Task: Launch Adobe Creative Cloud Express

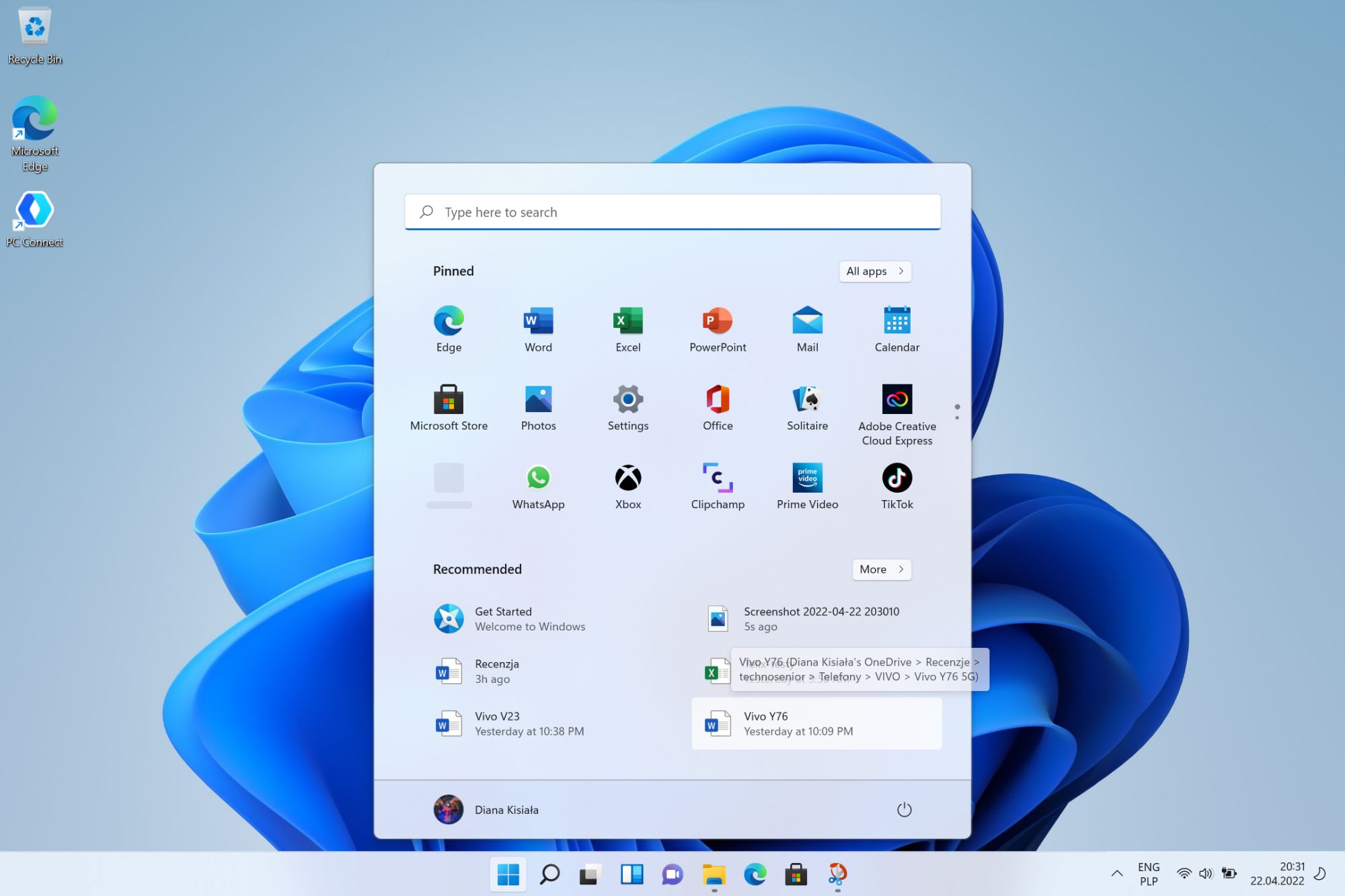Action: point(896,413)
